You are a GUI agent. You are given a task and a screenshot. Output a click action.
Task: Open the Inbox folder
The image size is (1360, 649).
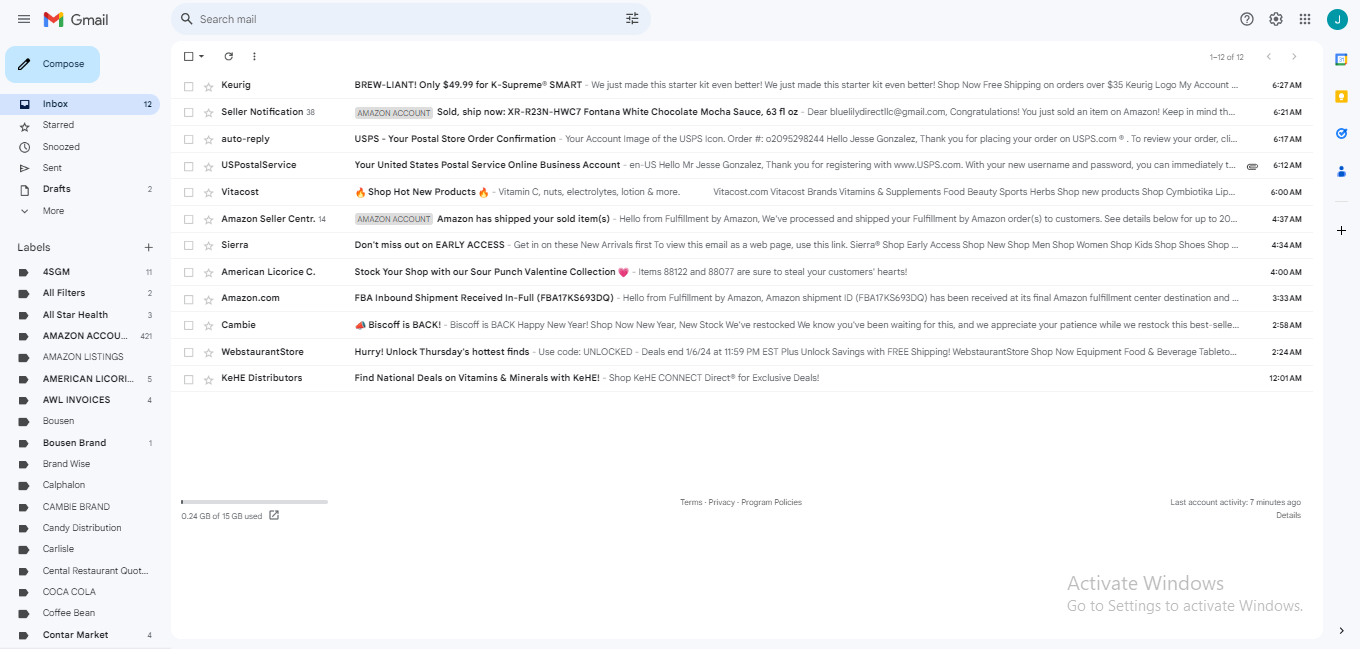pos(80,104)
